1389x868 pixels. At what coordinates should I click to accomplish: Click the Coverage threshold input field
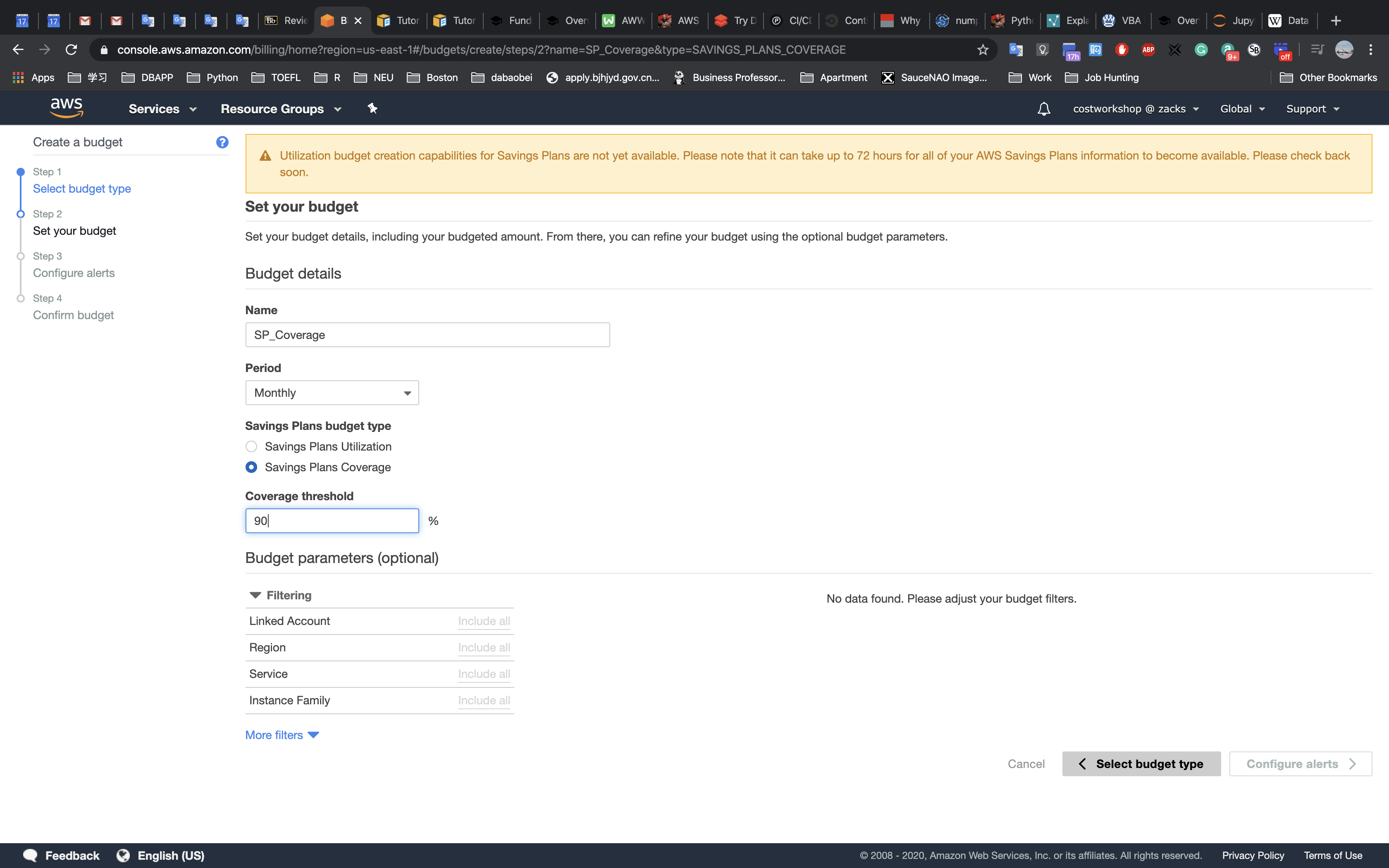pos(332,521)
